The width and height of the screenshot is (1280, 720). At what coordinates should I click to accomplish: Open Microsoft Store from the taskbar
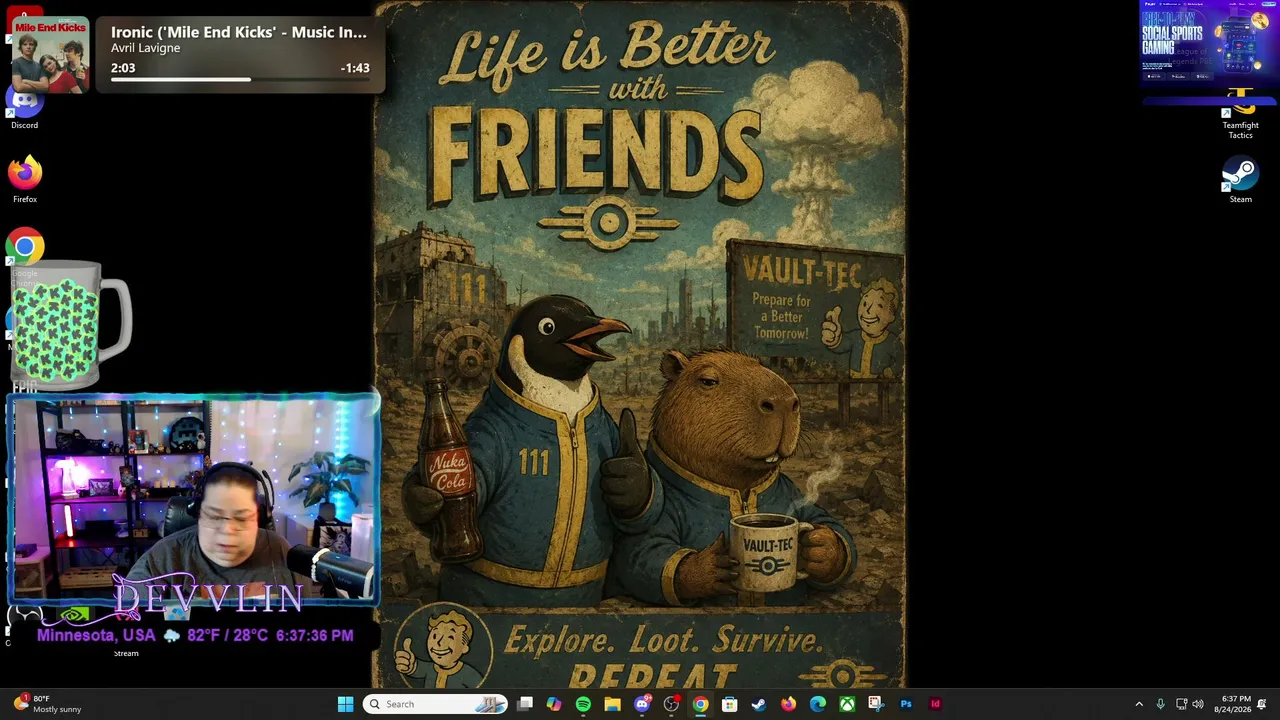click(729, 704)
